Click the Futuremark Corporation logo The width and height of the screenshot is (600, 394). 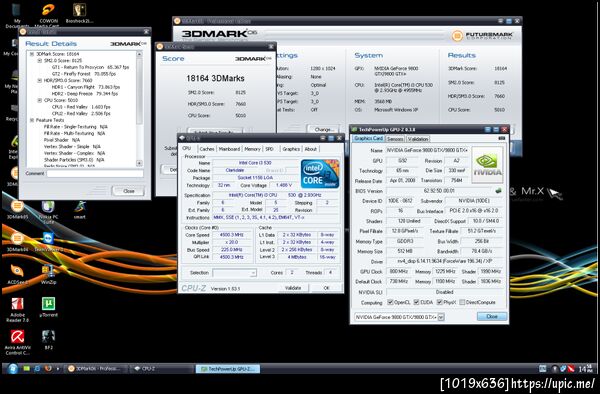coord(482,36)
